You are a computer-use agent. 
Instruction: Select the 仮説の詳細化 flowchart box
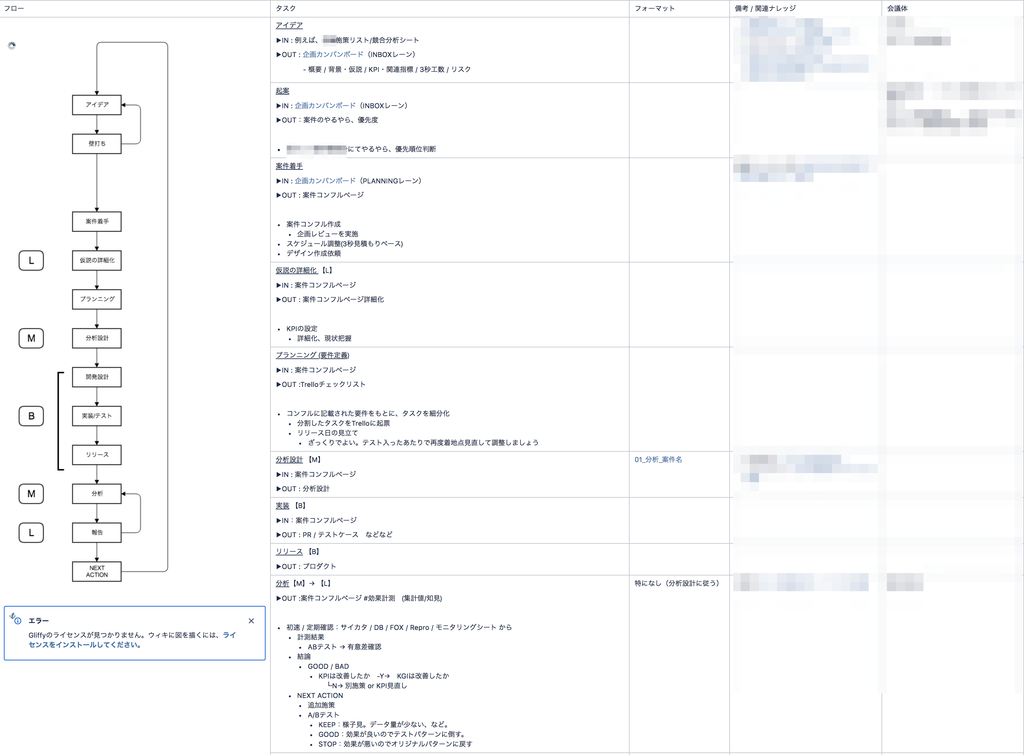click(97, 260)
